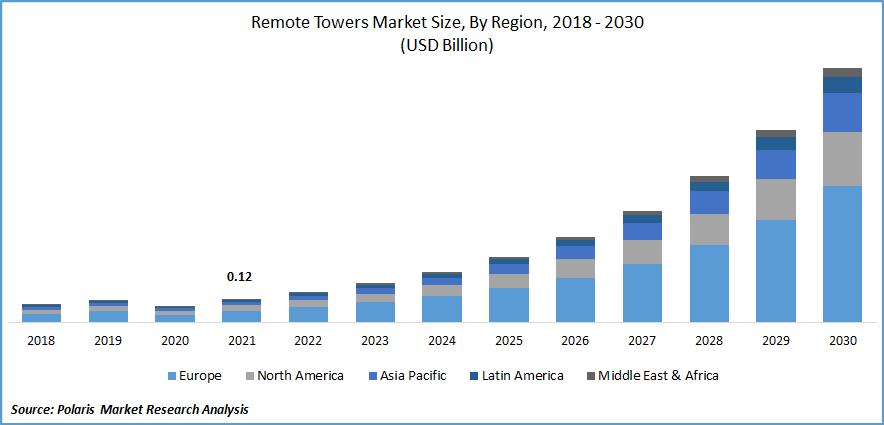Select the North America segment of the 2023 bar
This screenshot has width=884, height=425.
[375, 298]
